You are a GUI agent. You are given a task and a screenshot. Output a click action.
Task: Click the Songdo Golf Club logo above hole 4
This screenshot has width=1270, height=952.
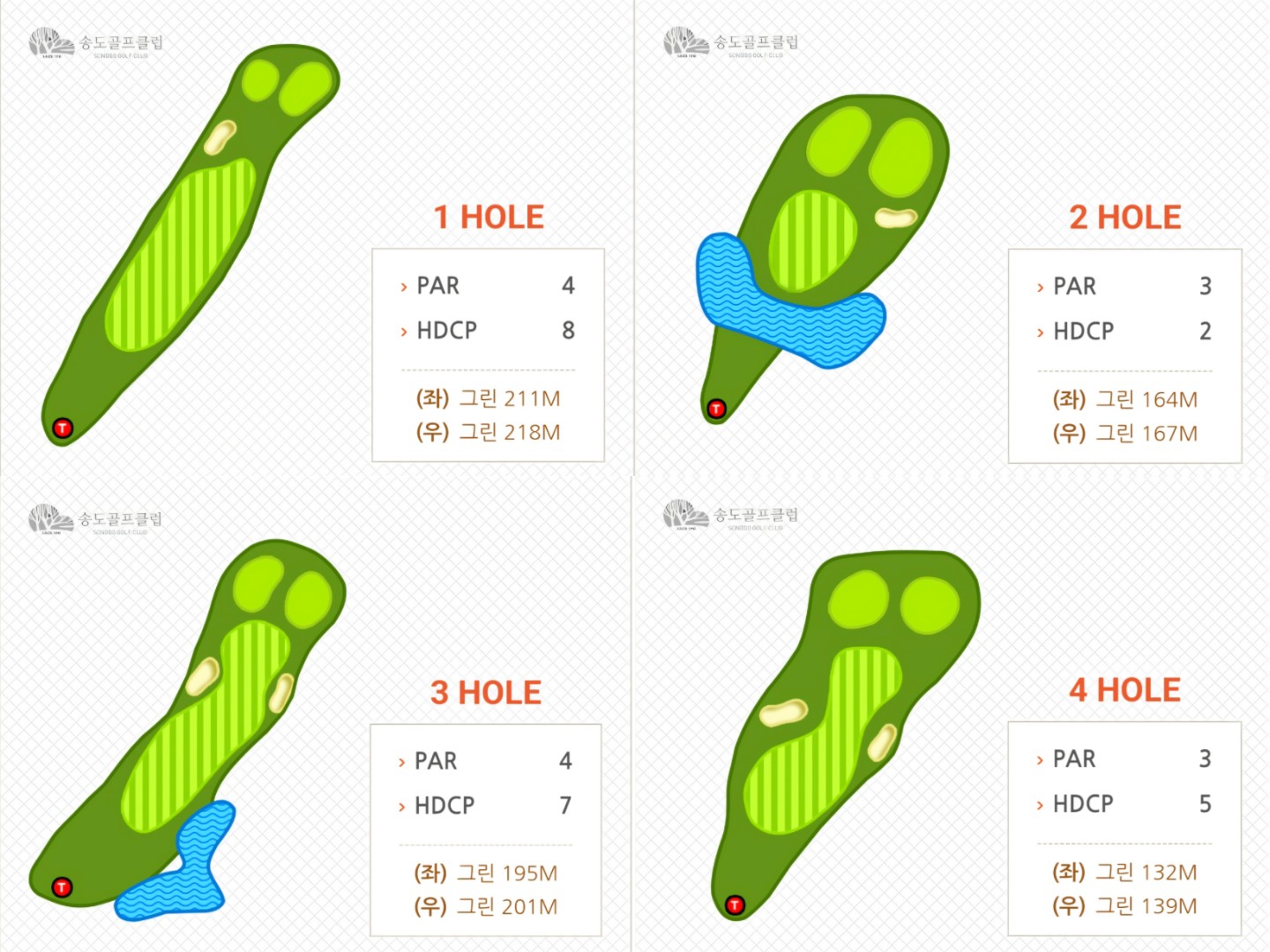pyautogui.click(x=730, y=516)
